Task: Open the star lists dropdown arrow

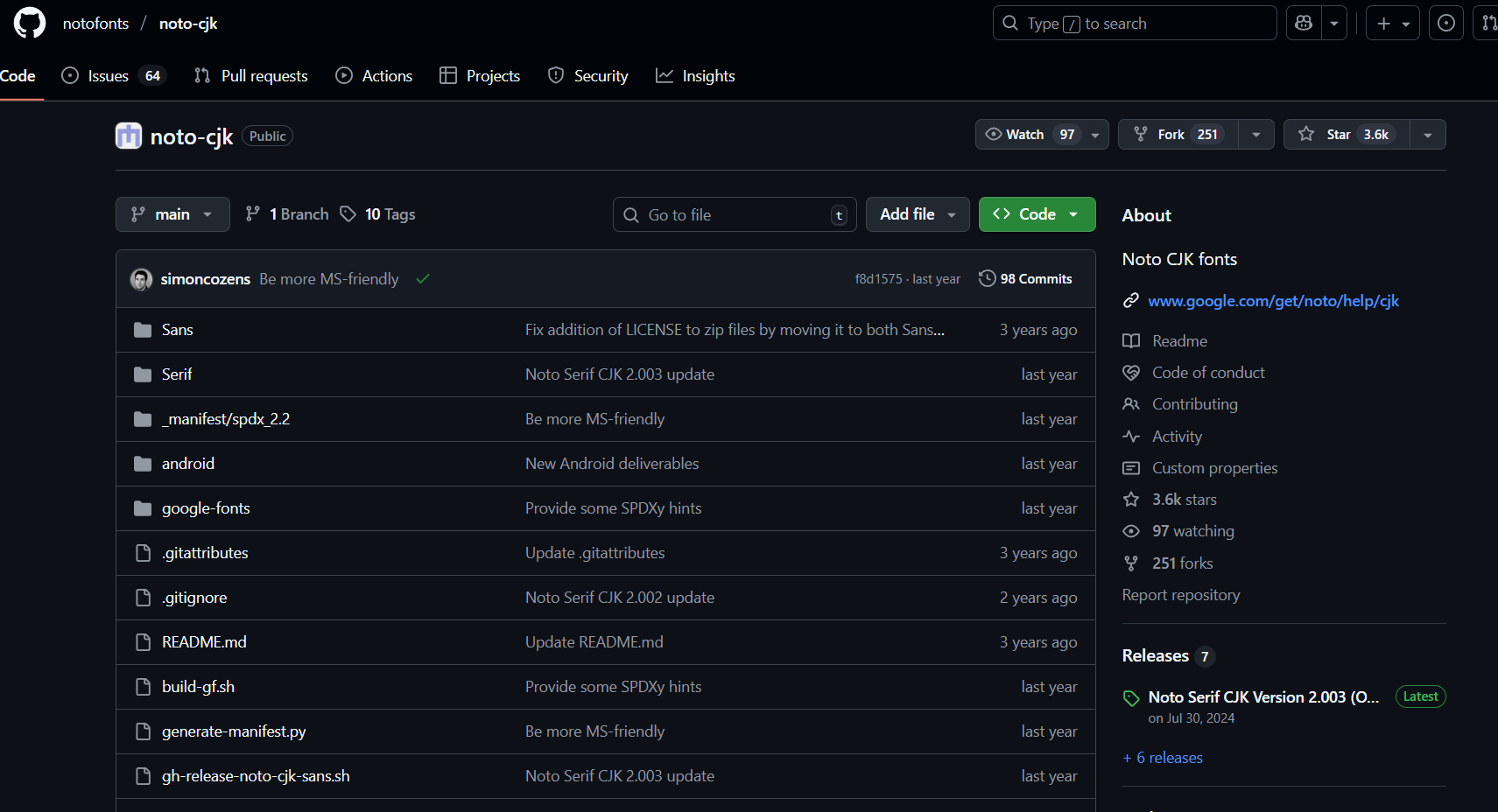Action: pyautogui.click(x=1428, y=135)
